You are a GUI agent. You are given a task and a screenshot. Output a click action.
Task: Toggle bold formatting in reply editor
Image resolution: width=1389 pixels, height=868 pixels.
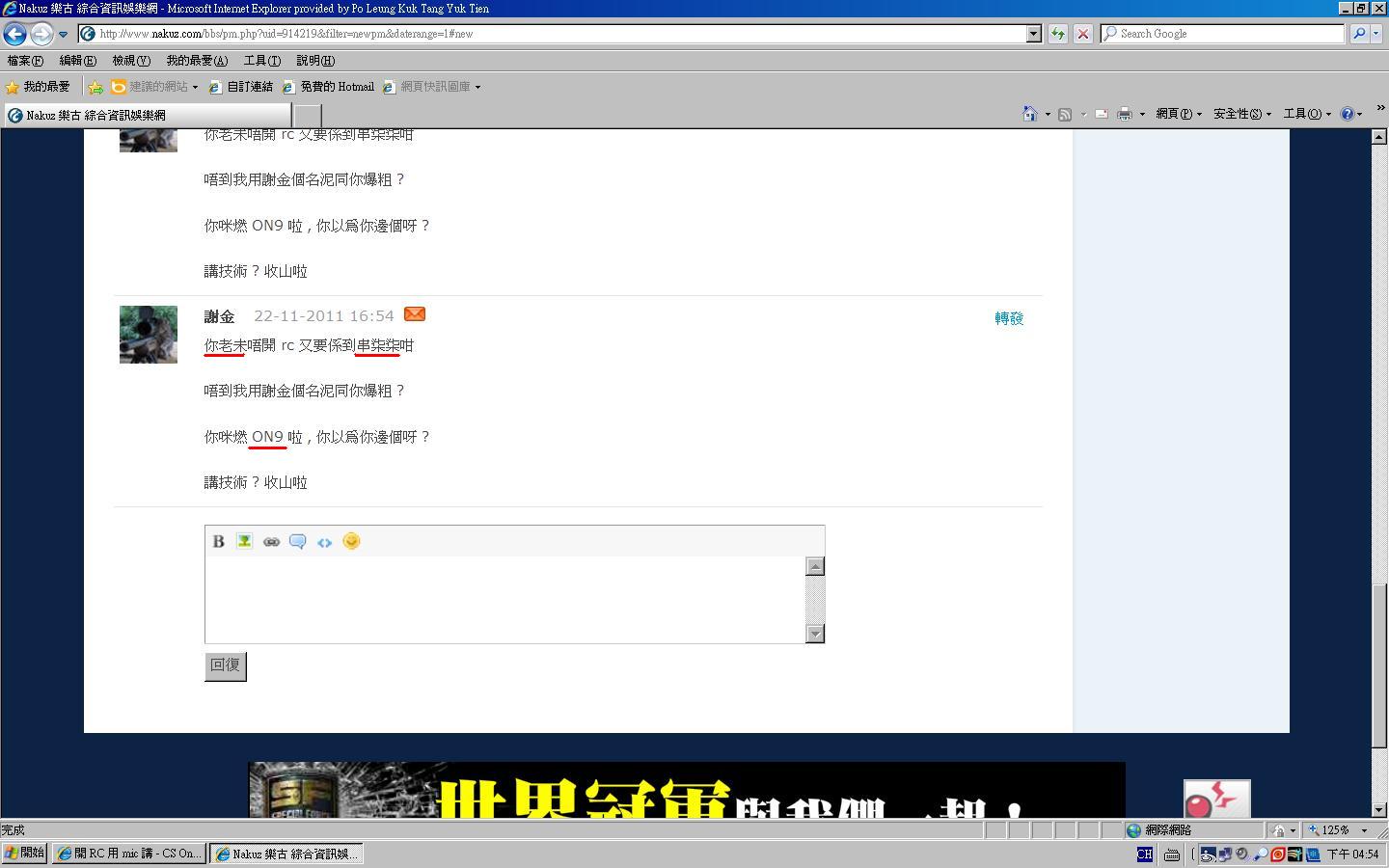pyautogui.click(x=219, y=541)
